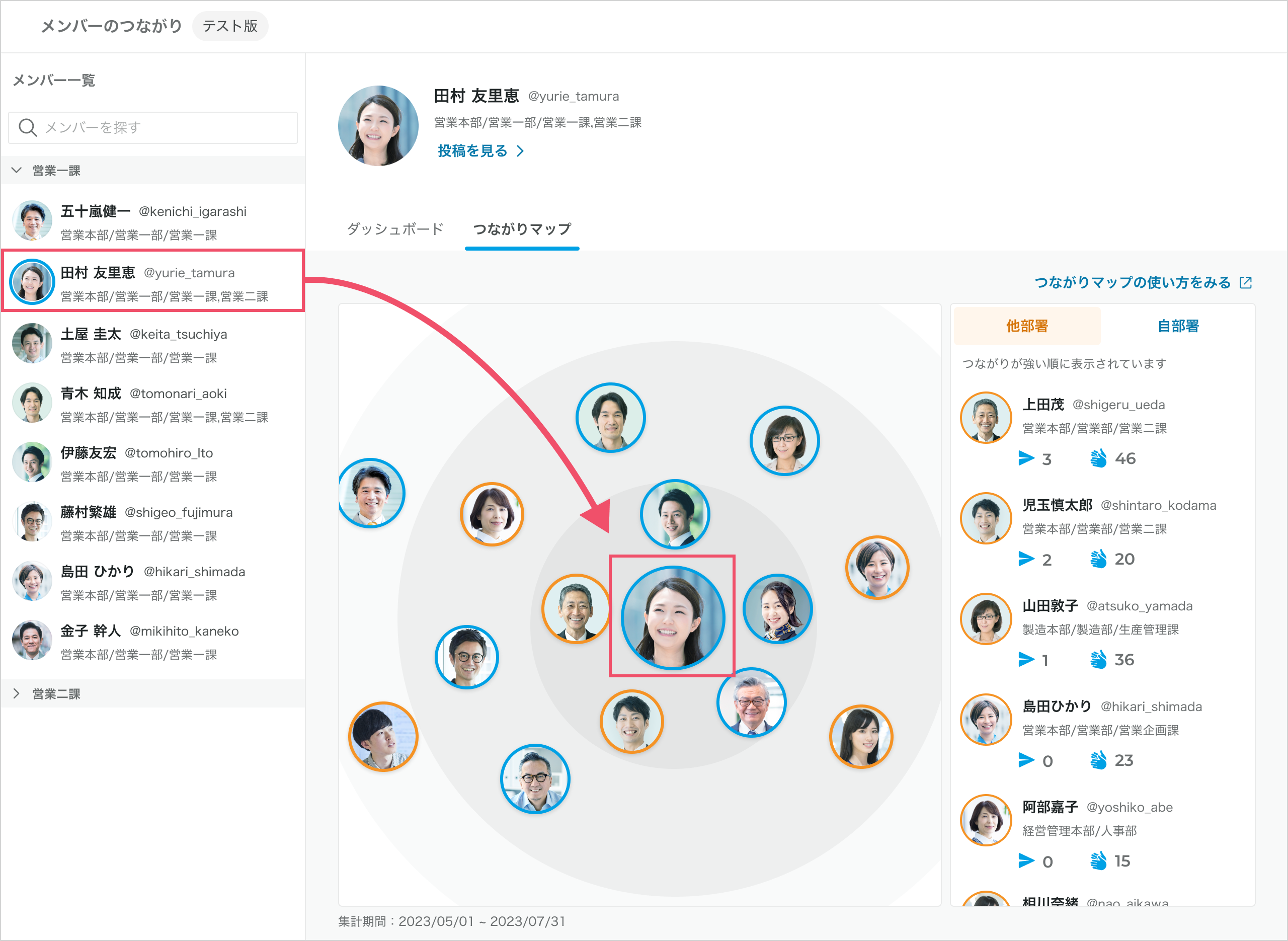1288x941 pixels.
Task: Click the 集計期間 date range text
Action: 451,921
